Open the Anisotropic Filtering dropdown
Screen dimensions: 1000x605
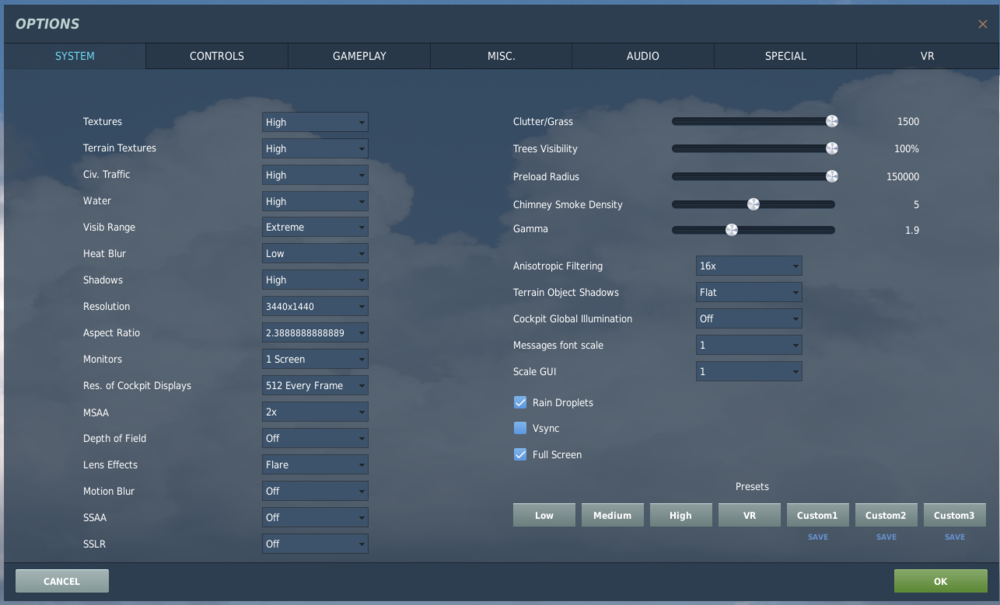click(748, 266)
